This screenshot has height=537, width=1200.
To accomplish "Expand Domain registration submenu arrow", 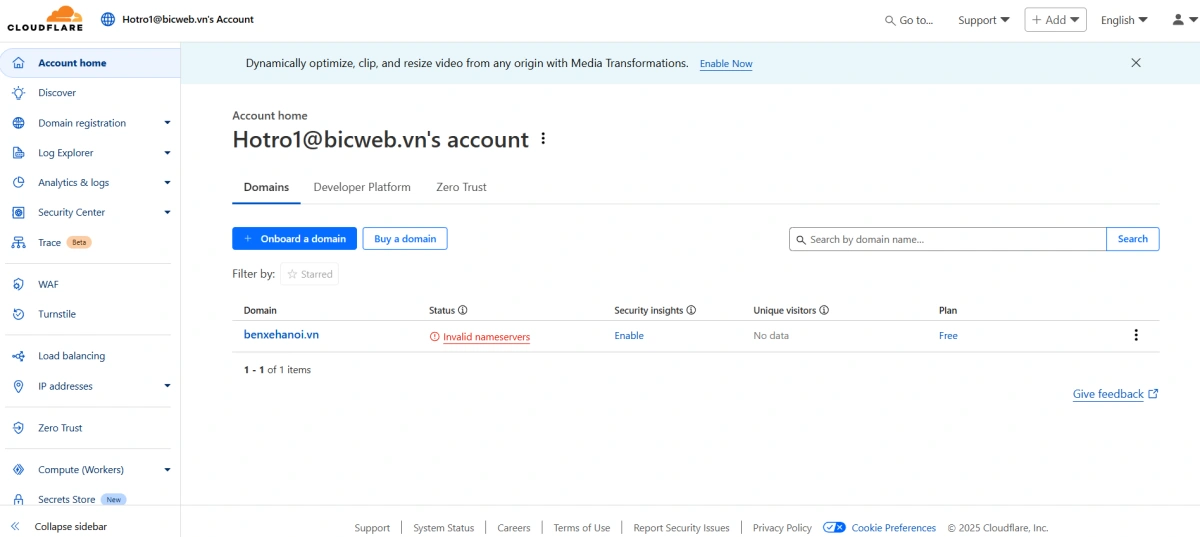I will click(167, 123).
